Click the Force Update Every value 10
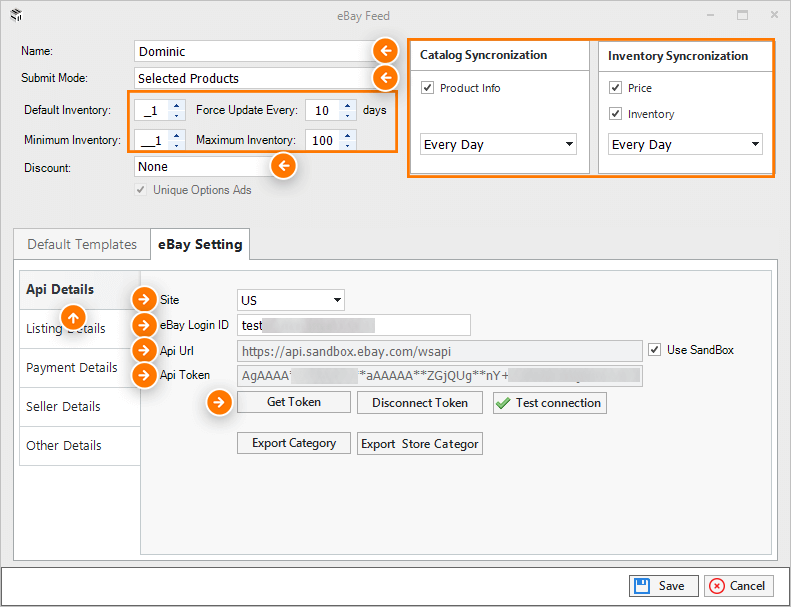 pyautogui.click(x=323, y=111)
